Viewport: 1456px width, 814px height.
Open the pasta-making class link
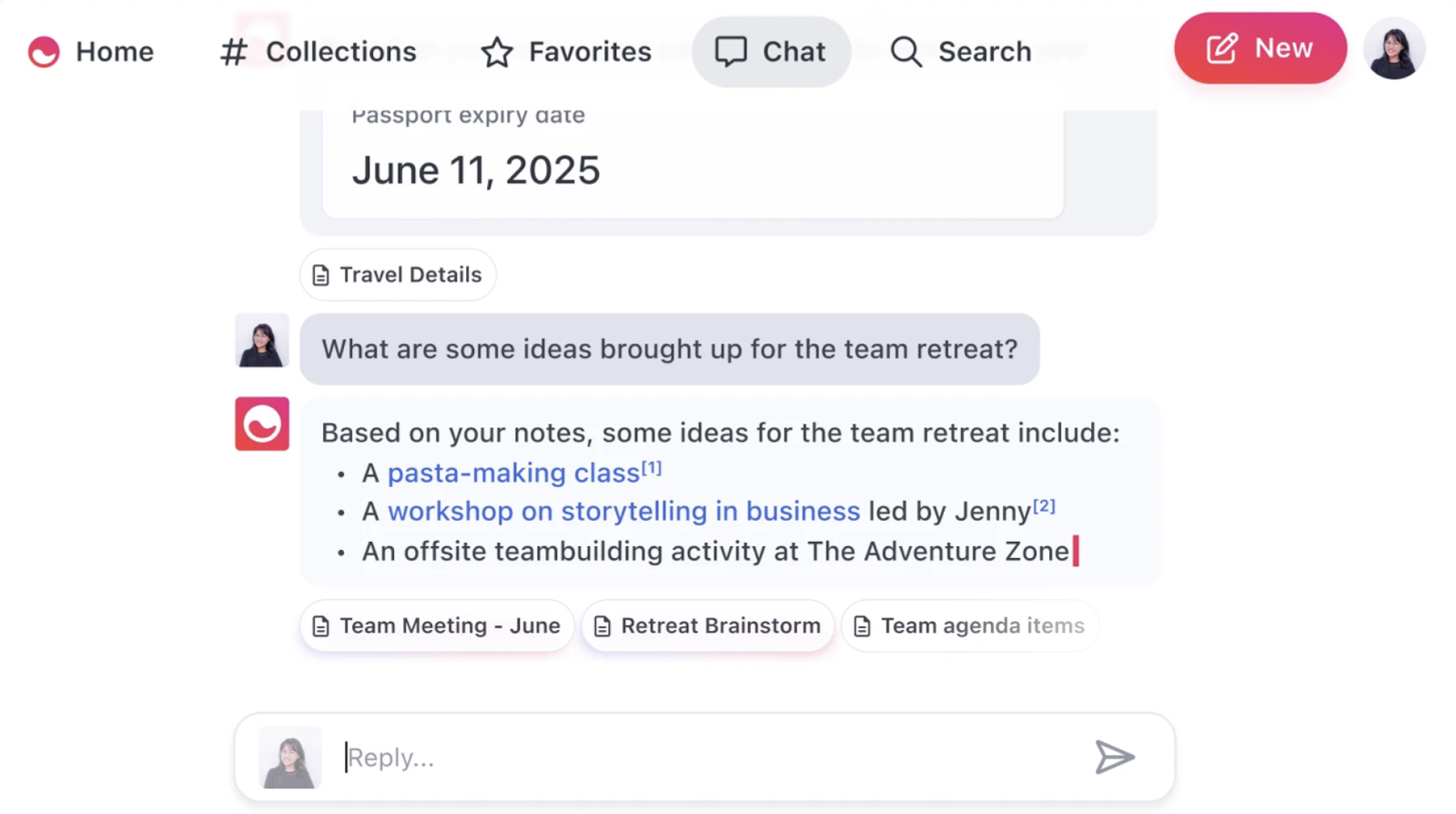(x=513, y=473)
